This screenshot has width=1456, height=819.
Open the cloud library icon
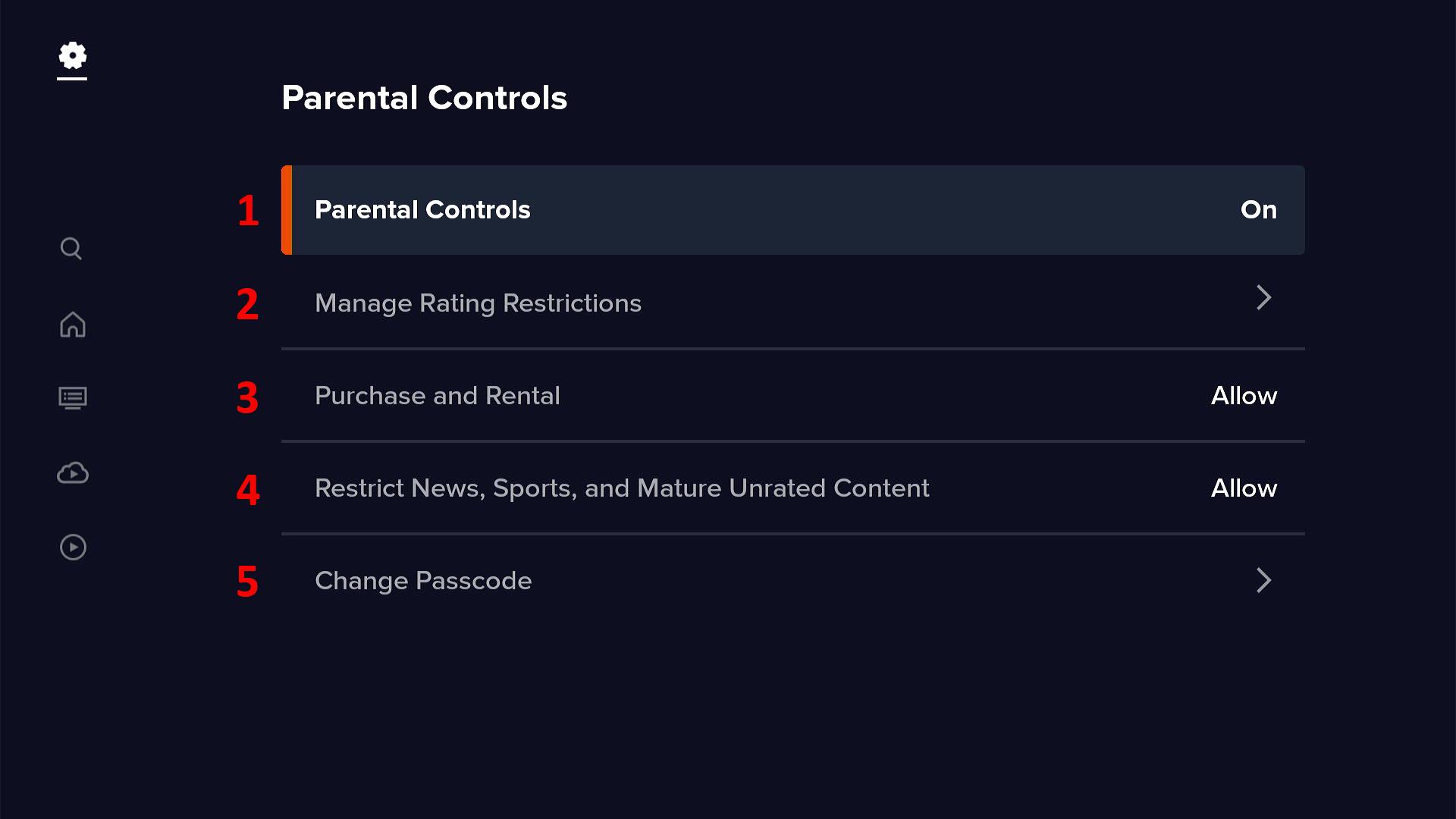(71, 472)
